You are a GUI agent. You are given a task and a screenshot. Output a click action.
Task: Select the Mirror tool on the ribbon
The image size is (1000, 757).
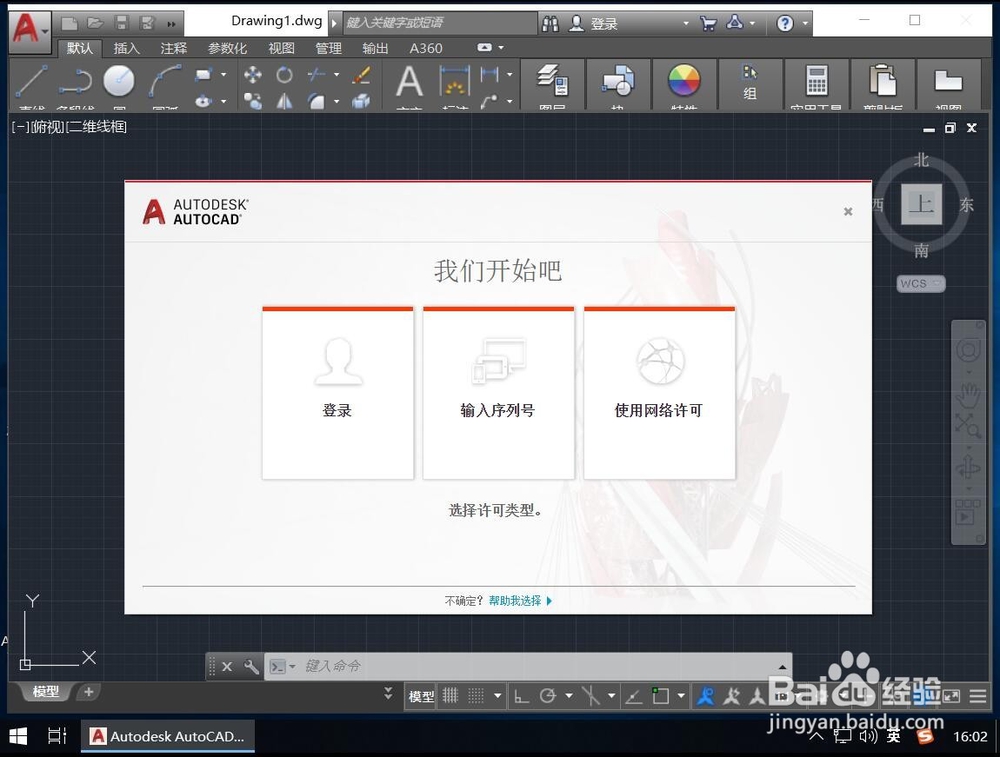tap(283, 101)
